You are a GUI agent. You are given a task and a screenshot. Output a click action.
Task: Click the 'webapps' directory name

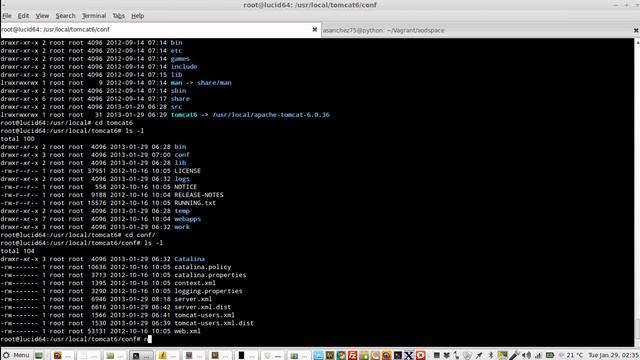tap(188, 219)
